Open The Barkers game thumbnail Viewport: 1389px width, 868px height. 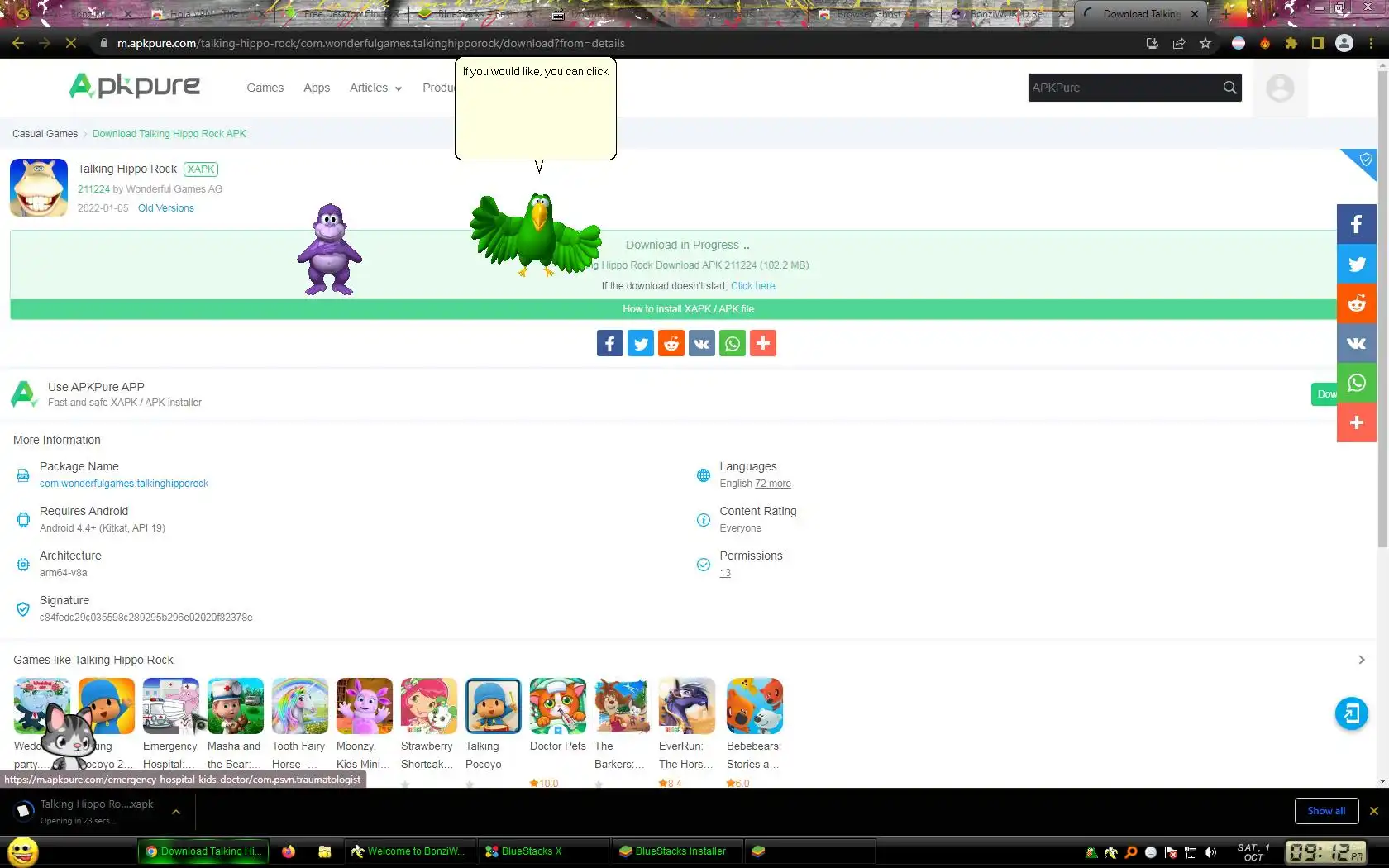pos(623,706)
